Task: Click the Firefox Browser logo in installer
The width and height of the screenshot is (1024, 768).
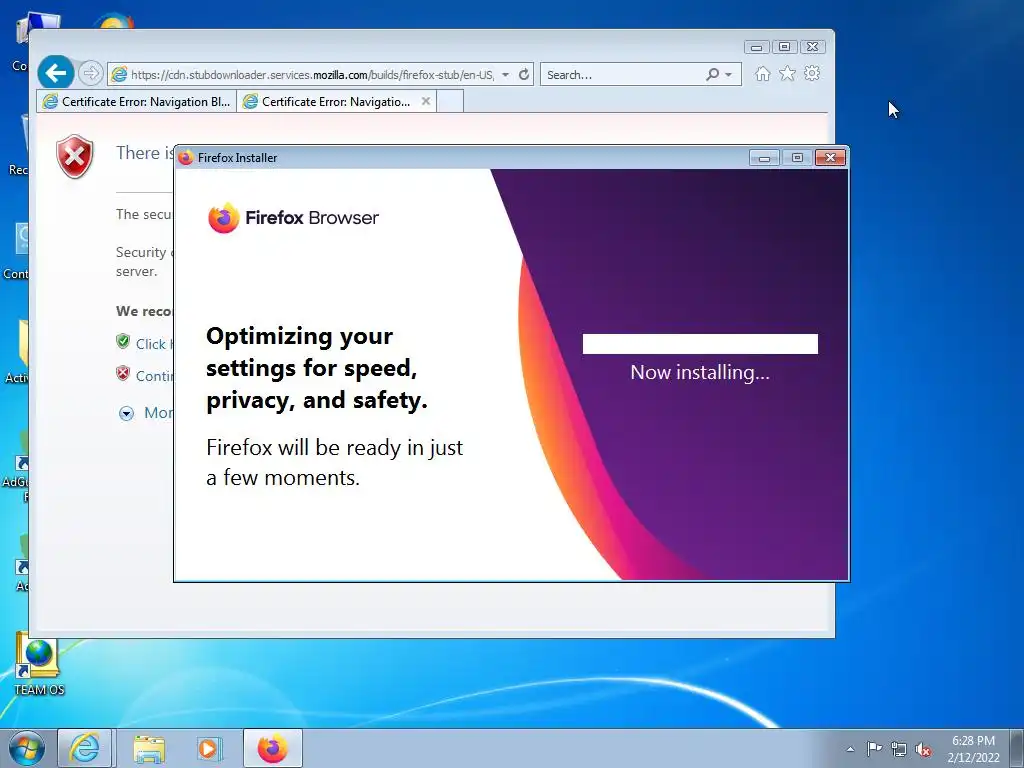Action: [293, 217]
